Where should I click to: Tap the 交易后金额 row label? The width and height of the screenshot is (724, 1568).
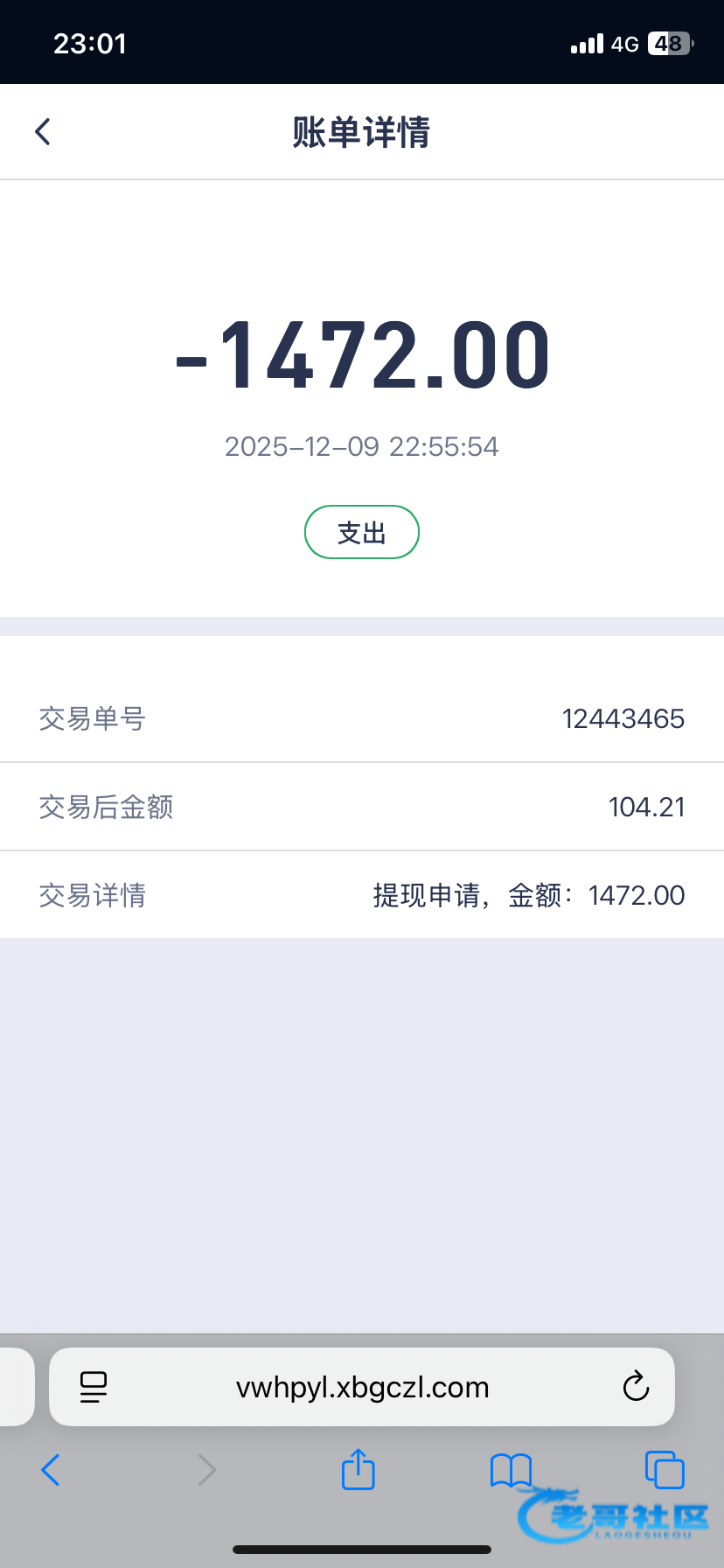click(106, 807)
